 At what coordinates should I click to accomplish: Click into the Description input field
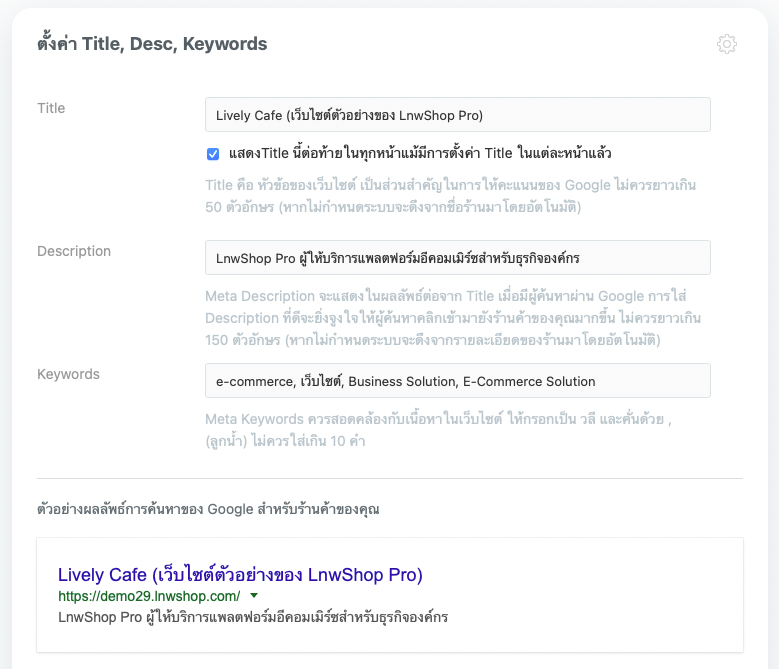point(457,258)
